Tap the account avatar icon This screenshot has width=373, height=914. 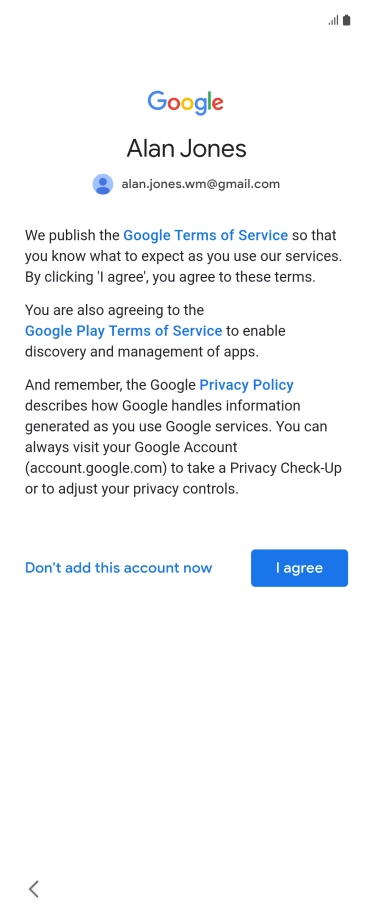click(103, 184)
